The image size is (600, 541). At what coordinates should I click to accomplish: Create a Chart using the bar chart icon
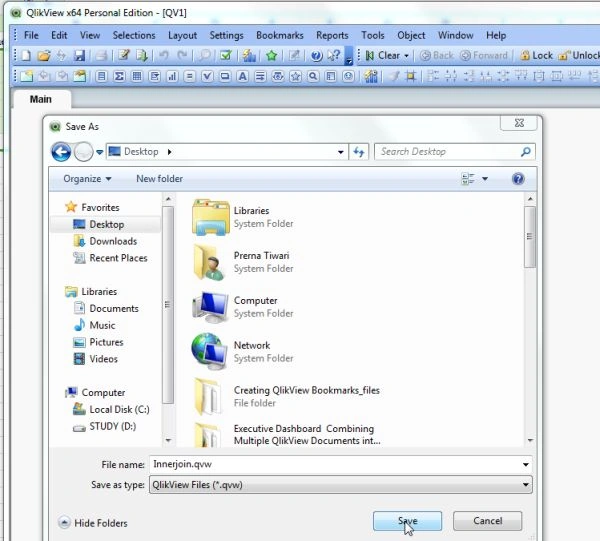tap(172, 76)
